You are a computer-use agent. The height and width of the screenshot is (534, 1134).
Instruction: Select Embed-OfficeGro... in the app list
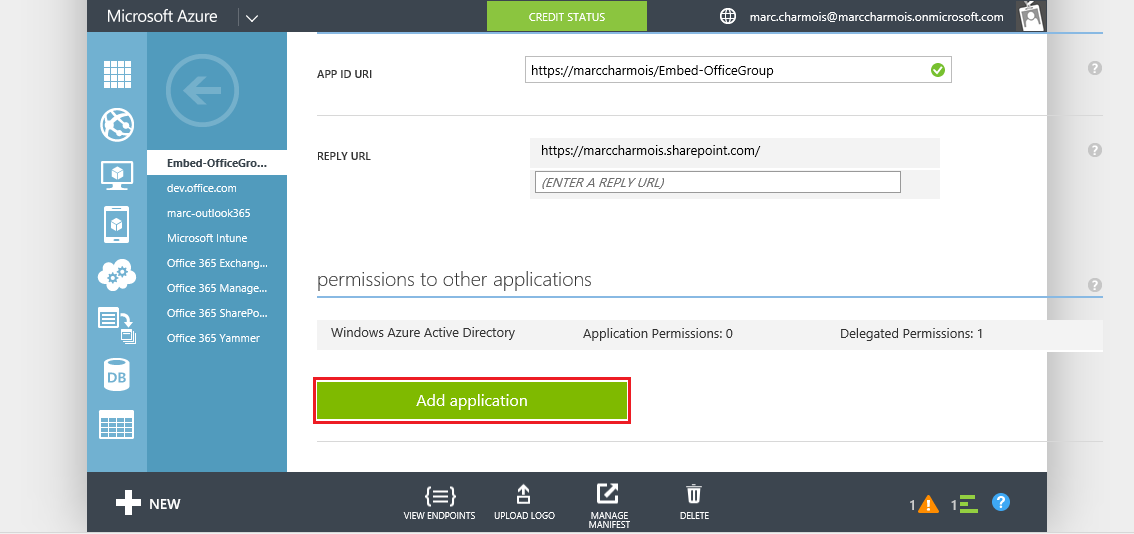pyautogui.click(x=217, y=163)
